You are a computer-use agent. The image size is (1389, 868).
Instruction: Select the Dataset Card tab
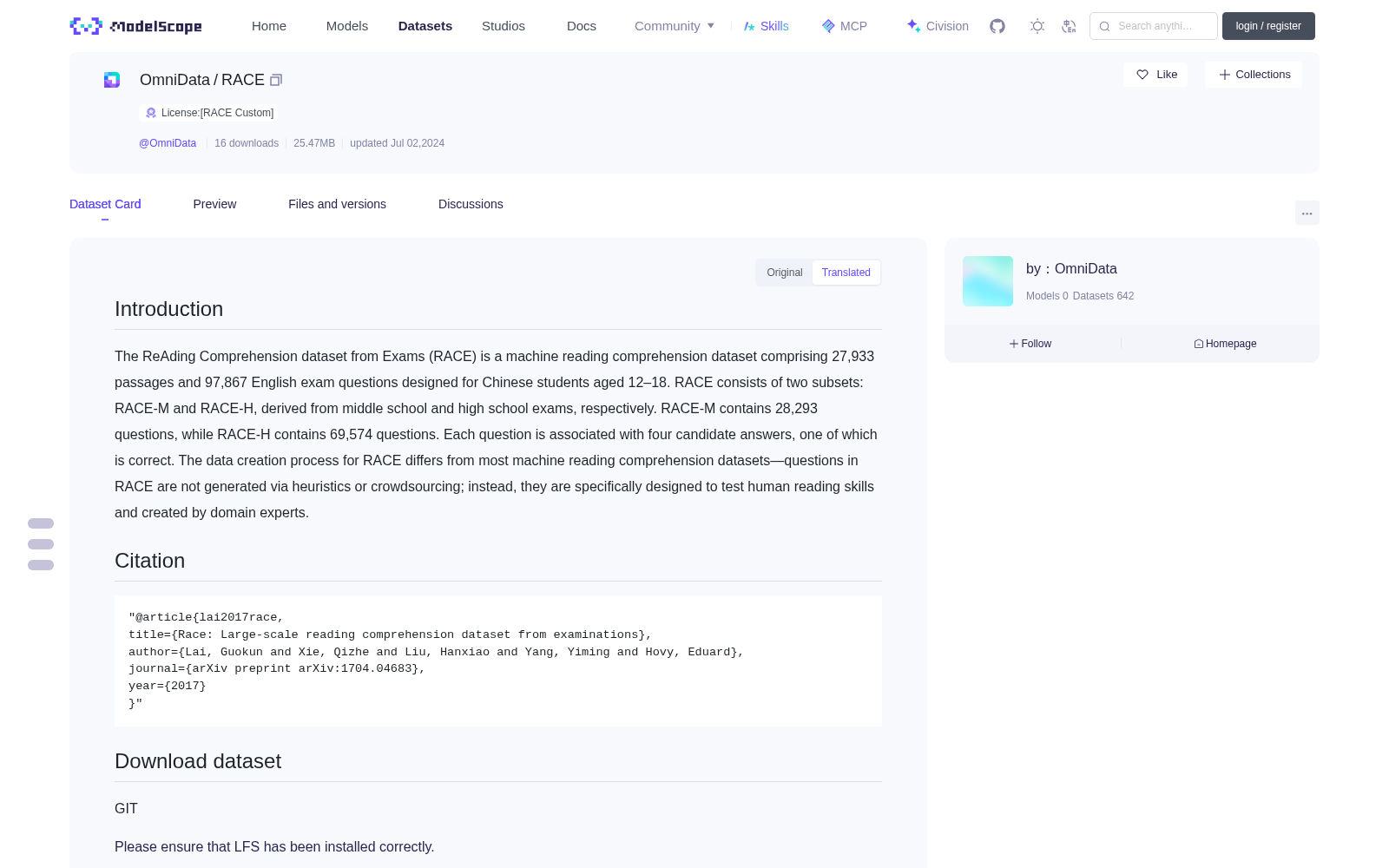click(105, 204)
